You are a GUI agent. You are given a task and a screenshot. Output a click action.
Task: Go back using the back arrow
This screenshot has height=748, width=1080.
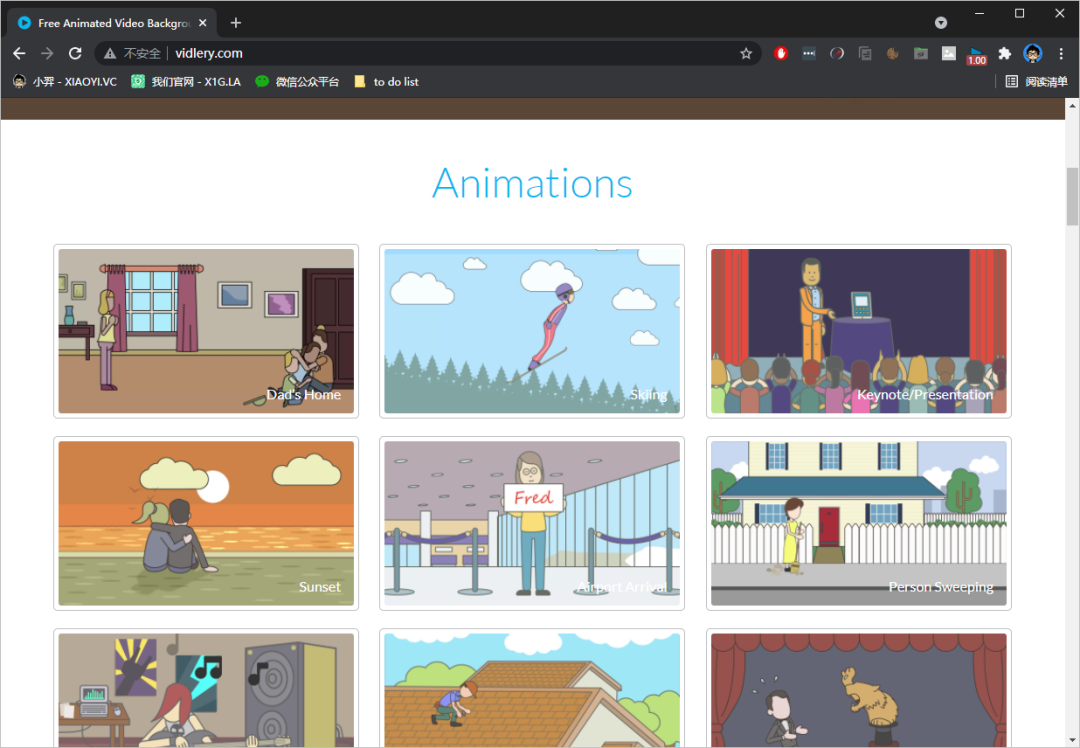point(19,53)
